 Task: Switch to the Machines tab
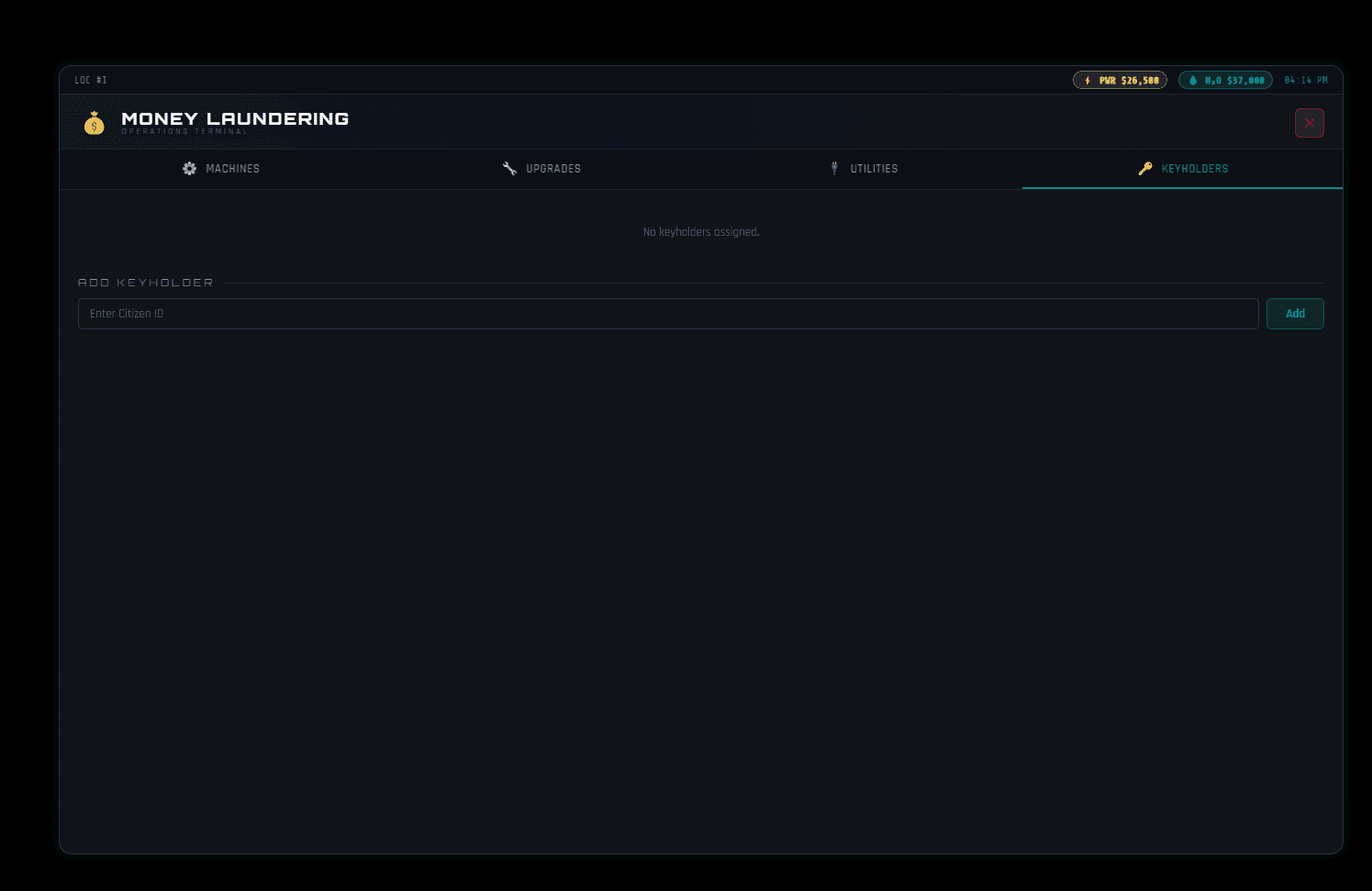pyautogui.click(x=220, y=169)
